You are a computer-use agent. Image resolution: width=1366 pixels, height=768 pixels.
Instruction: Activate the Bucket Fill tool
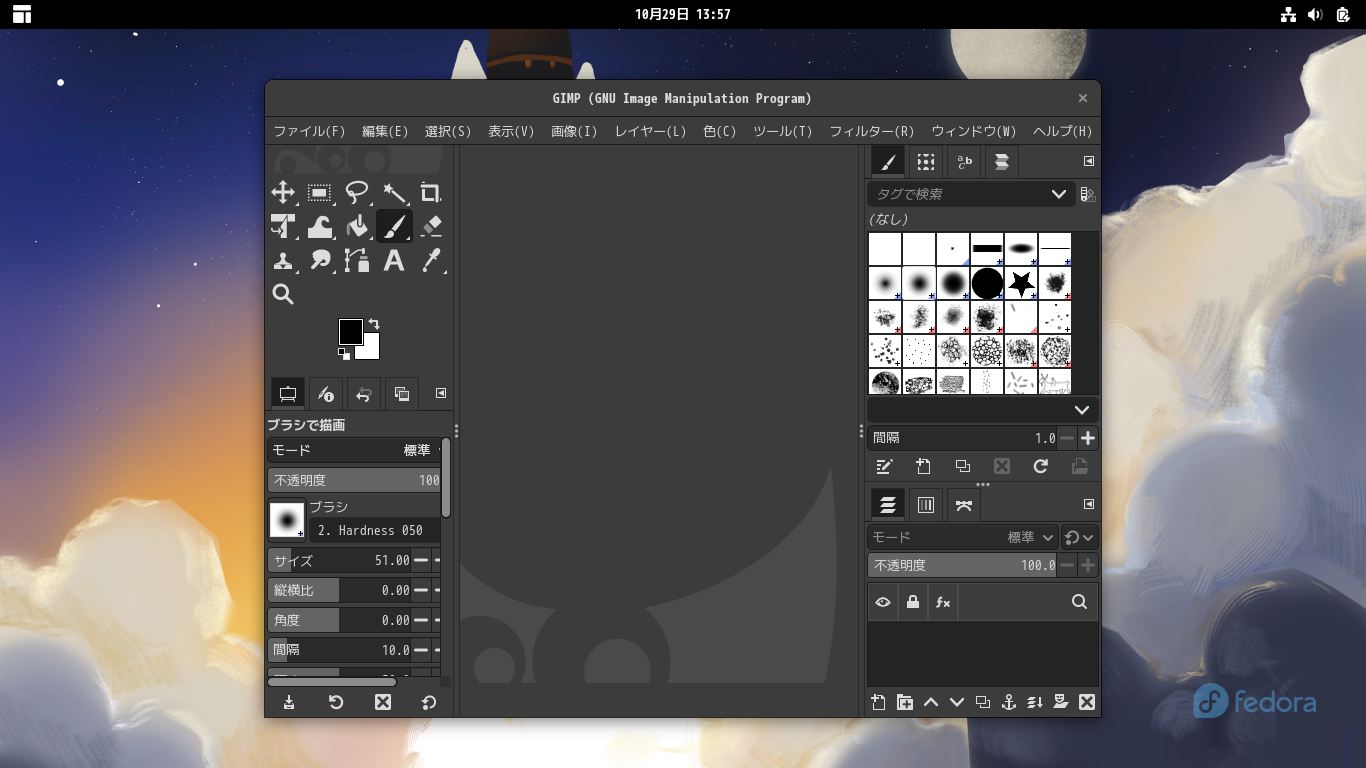click(357, 227)
